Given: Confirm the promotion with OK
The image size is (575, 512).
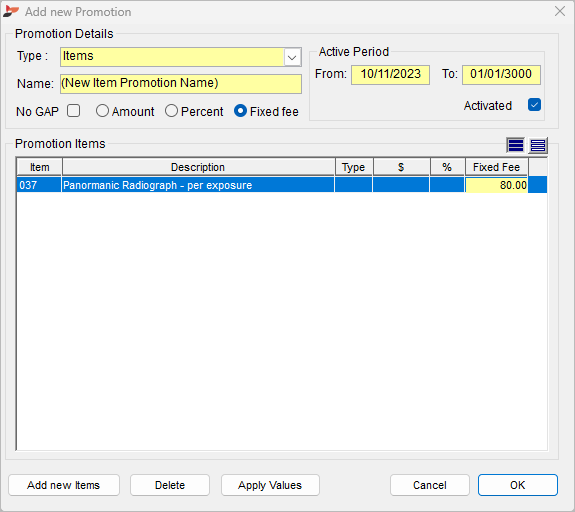Looking at the screenshot, I should pyautogui.click(x=518, y=485).
